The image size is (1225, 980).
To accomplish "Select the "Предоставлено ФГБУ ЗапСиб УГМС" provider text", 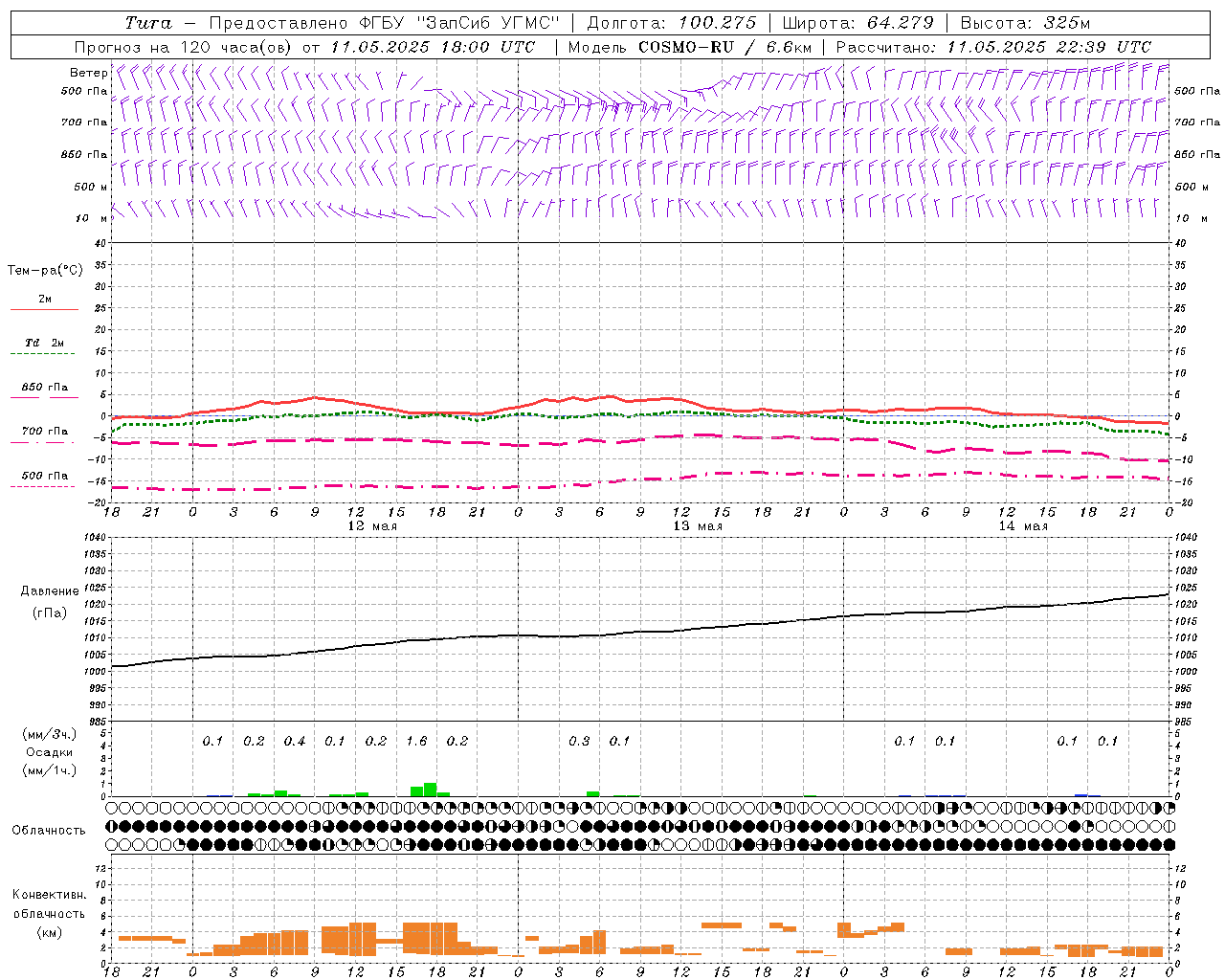I will click(384, 23).
